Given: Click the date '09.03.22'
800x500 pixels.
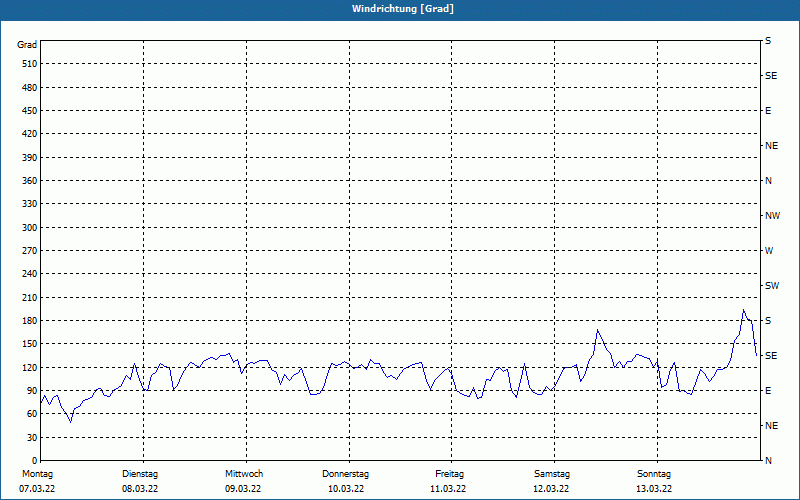Looking at the screenshot, I should 243,489.
